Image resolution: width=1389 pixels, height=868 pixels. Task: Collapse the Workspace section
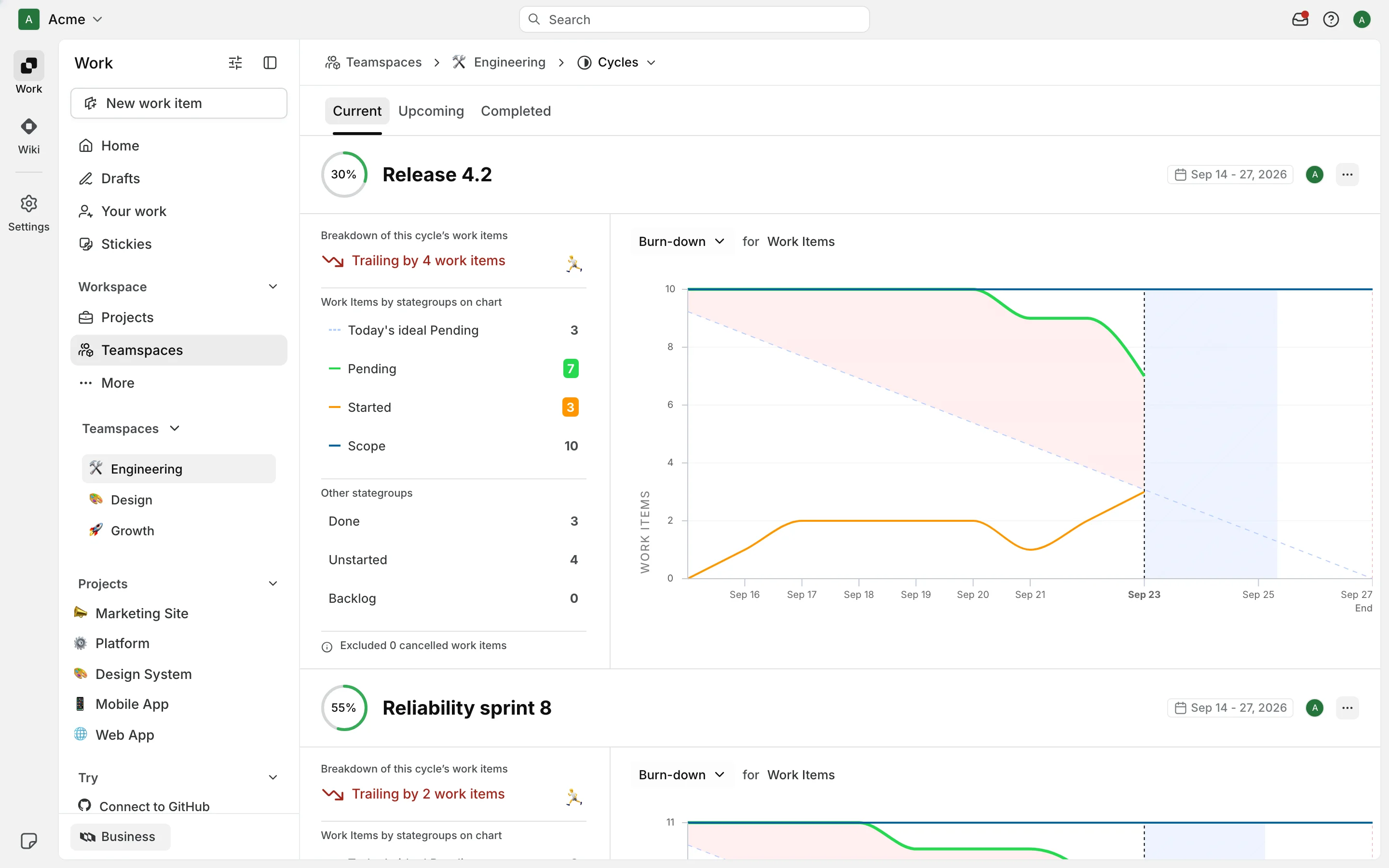(x=273, y=286)
